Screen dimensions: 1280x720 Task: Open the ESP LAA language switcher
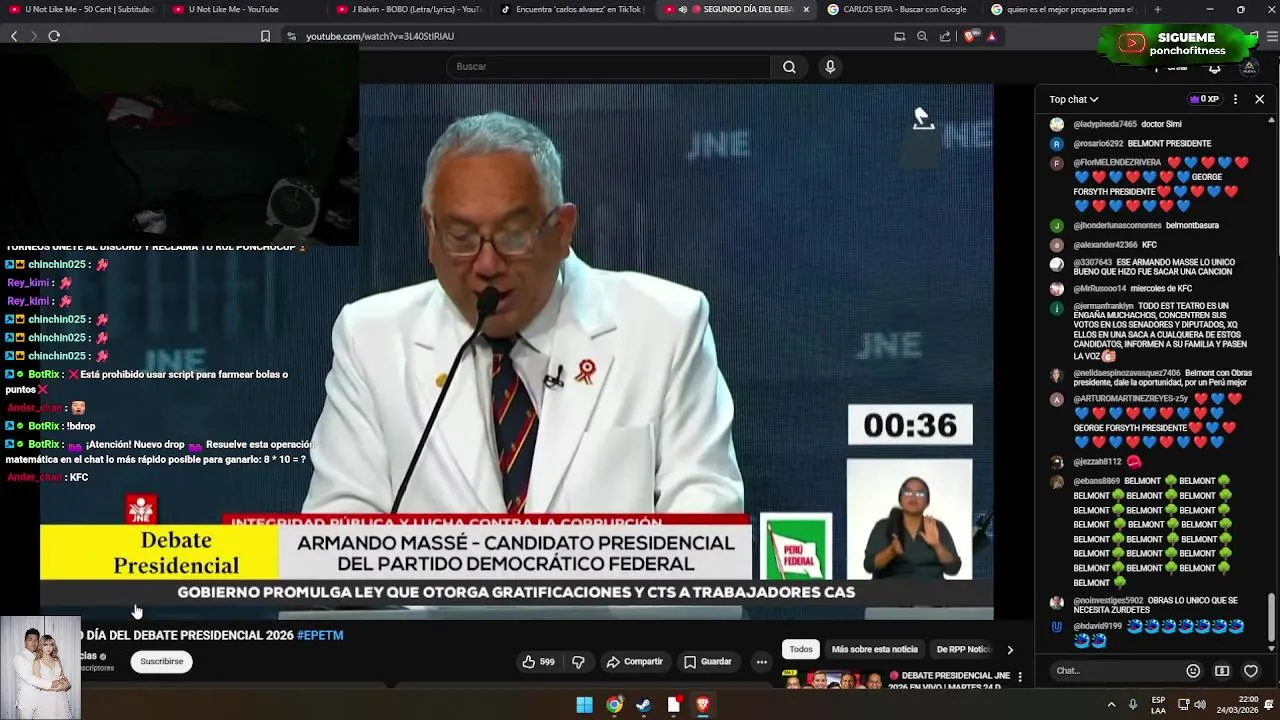pyautogui.click(x=1159, y=704)
